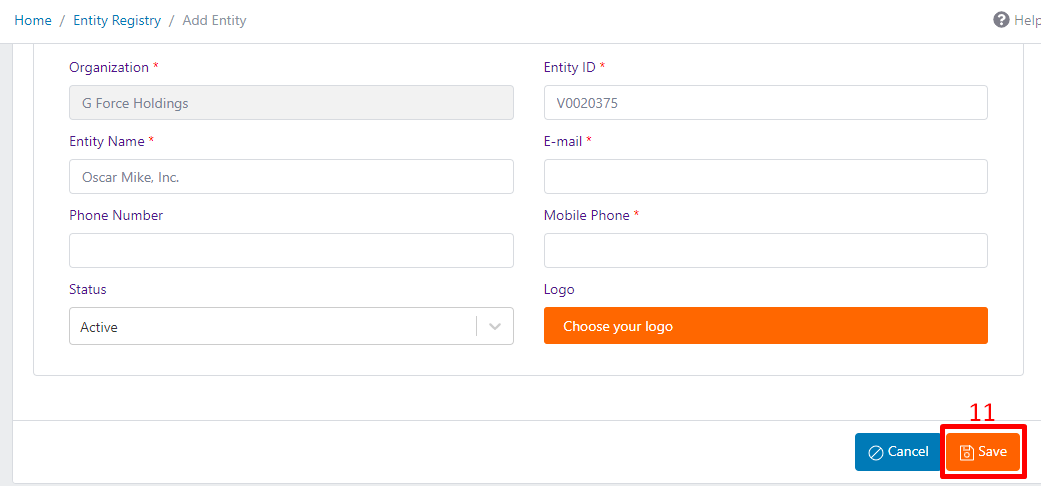Click the Mobile Phone input field
1041x486 pixels.
(765, 250)
